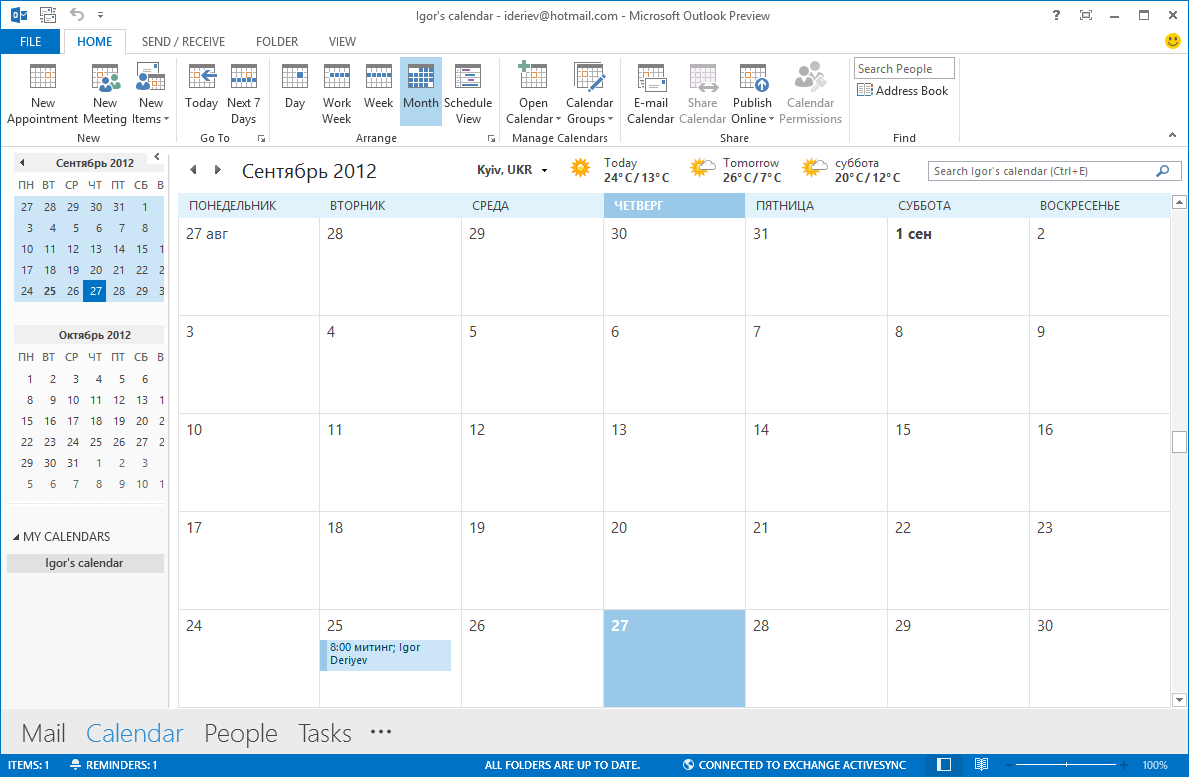
Task: Go to previous month in mini calendar
Action: (x=22, y=162)
